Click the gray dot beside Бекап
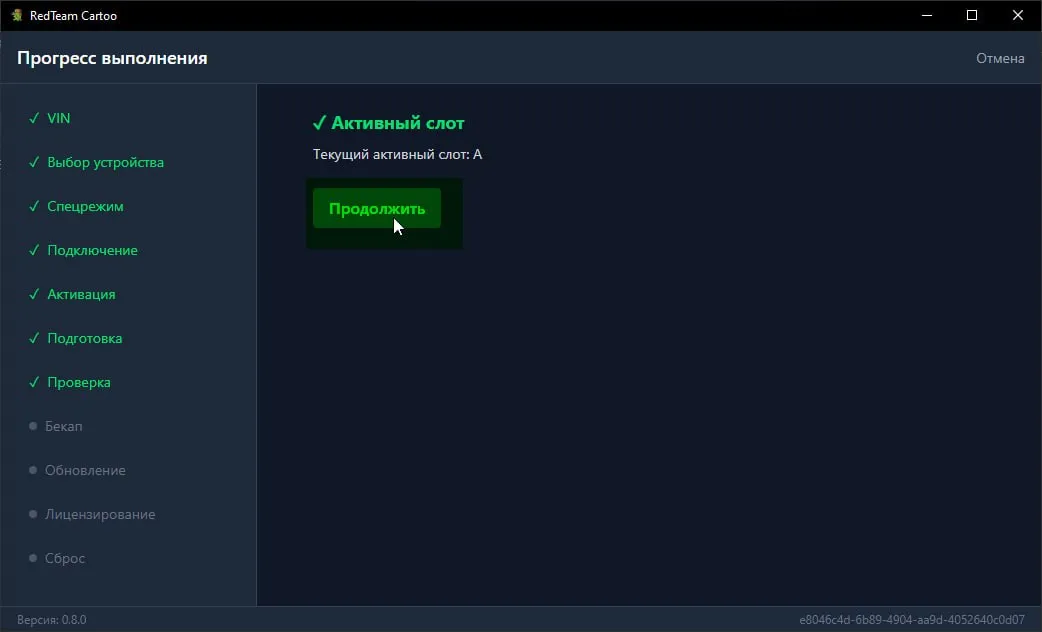 pos(33,426)
